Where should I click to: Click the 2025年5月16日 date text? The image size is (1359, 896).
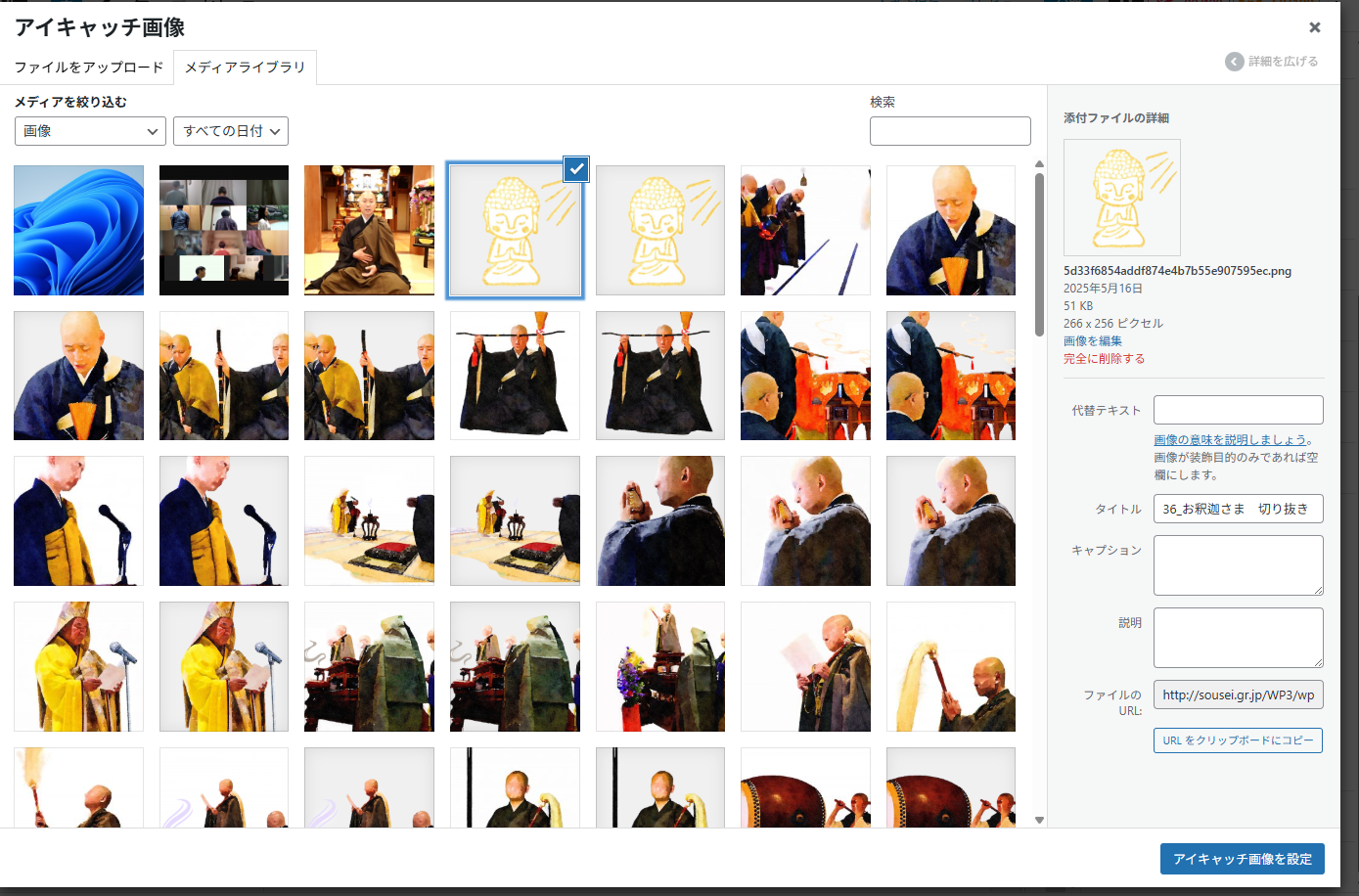click(x=1103, y=289)
